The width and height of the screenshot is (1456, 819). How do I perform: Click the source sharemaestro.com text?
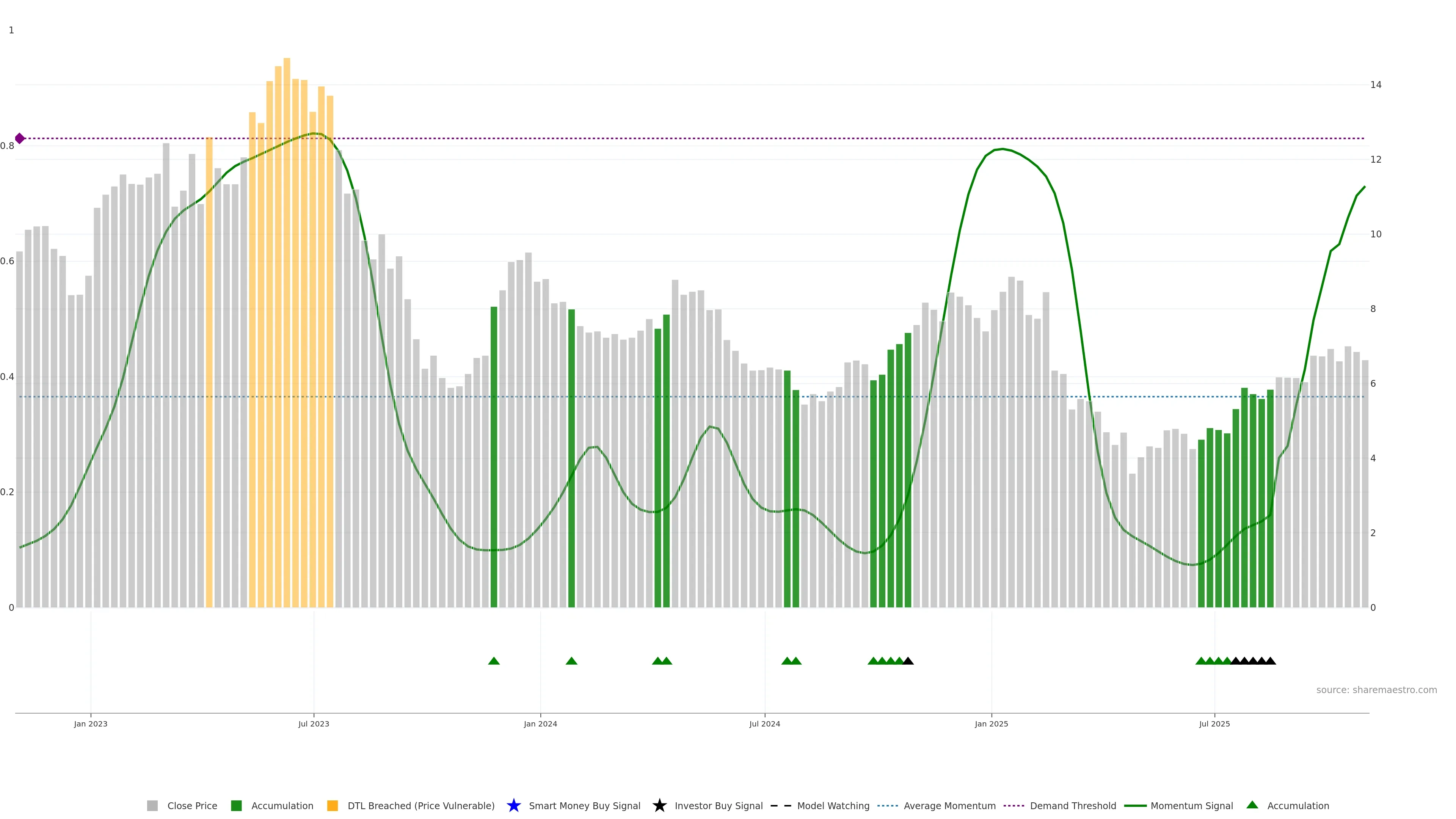click(1376, 690)
